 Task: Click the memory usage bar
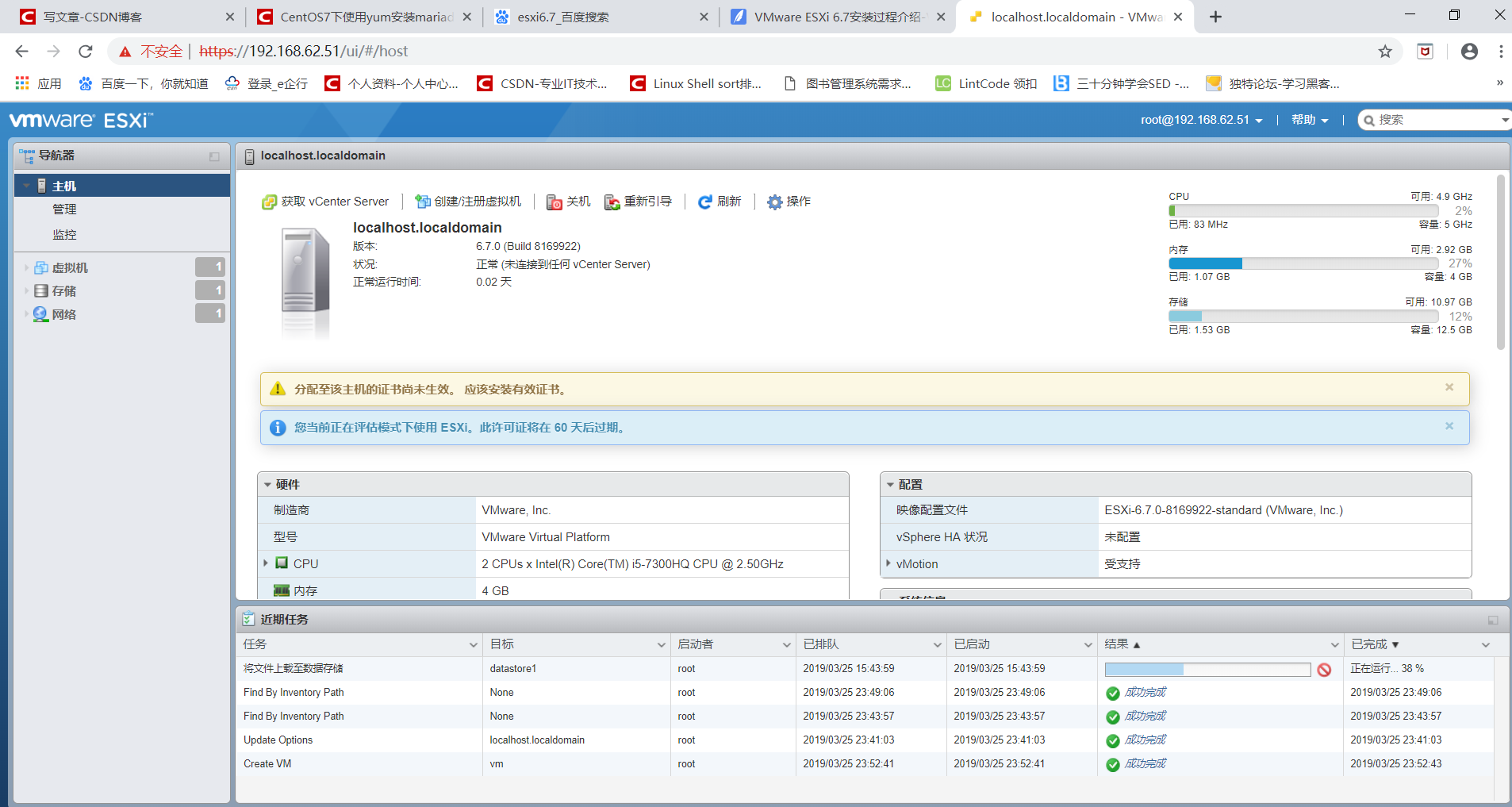[1303, 263]
